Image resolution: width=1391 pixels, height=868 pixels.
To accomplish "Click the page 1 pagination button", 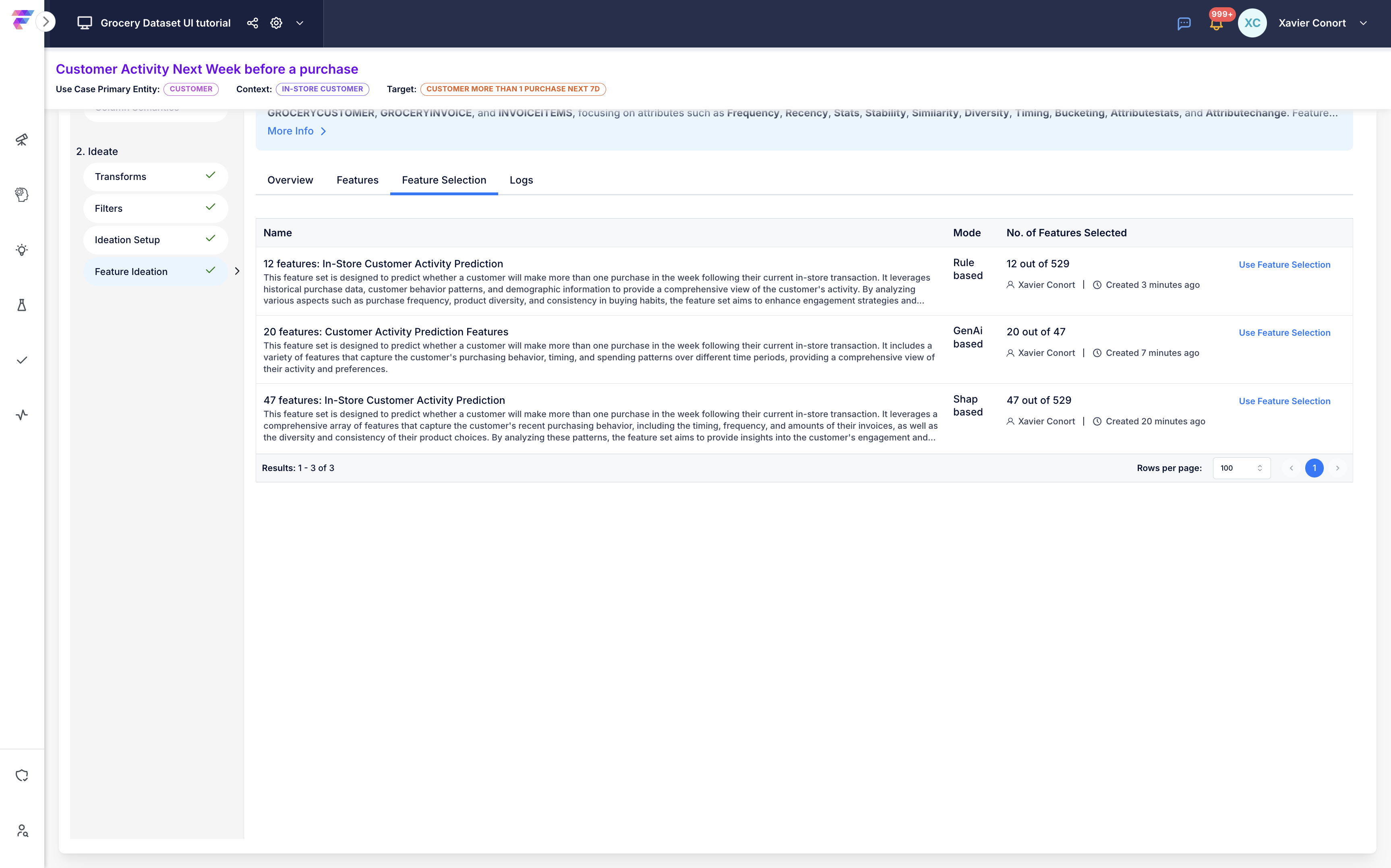I will (x=1314, y=468).
